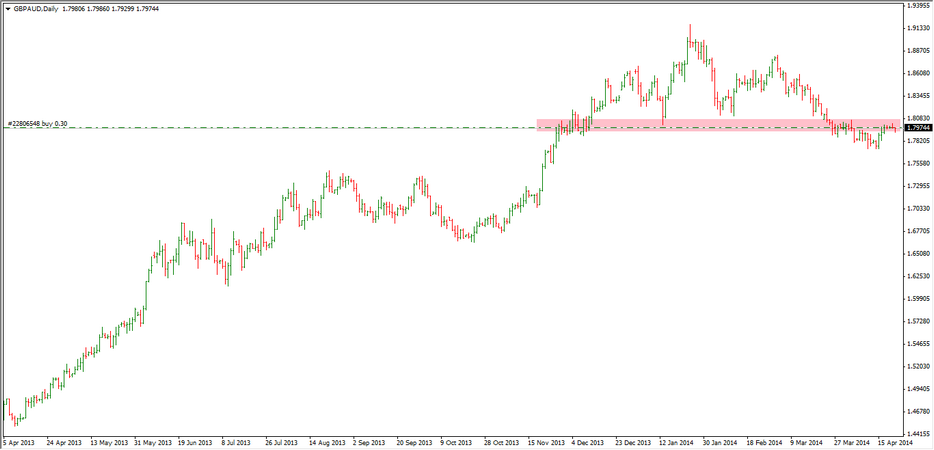Click the 1.44155 price axis label
934x450 pixels.
pyautogui.click(x=918, y=433)
